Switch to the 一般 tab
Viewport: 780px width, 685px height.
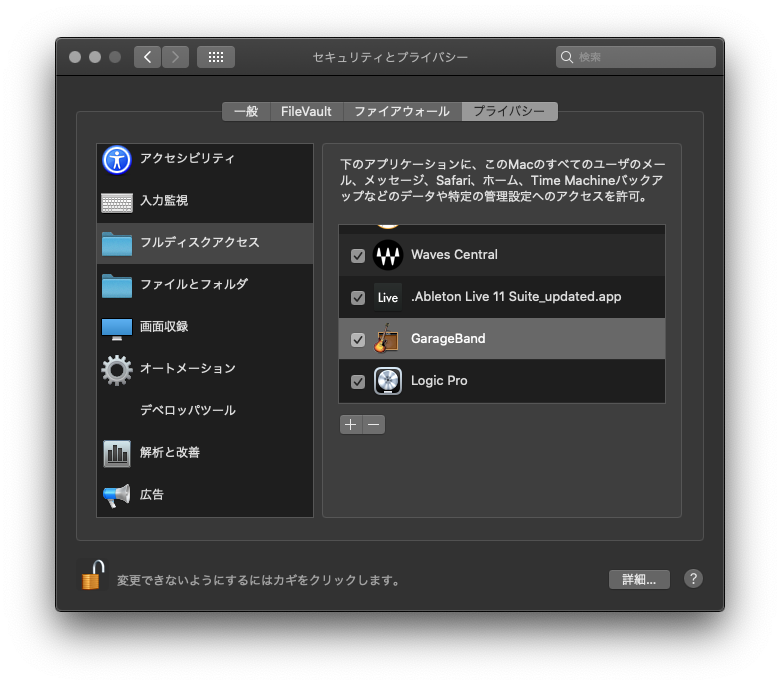[x=246, y=111]
